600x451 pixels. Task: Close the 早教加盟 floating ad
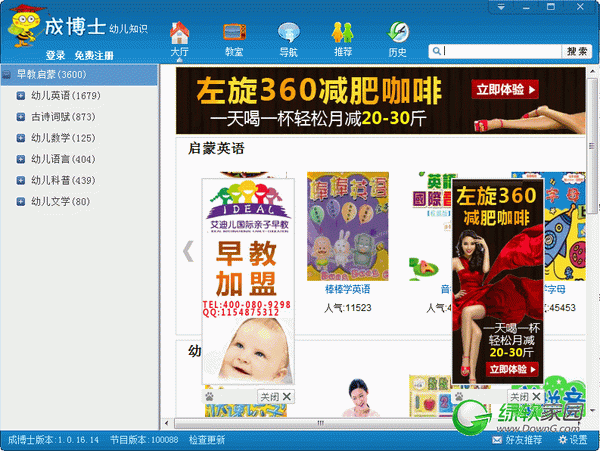(276, 397)
